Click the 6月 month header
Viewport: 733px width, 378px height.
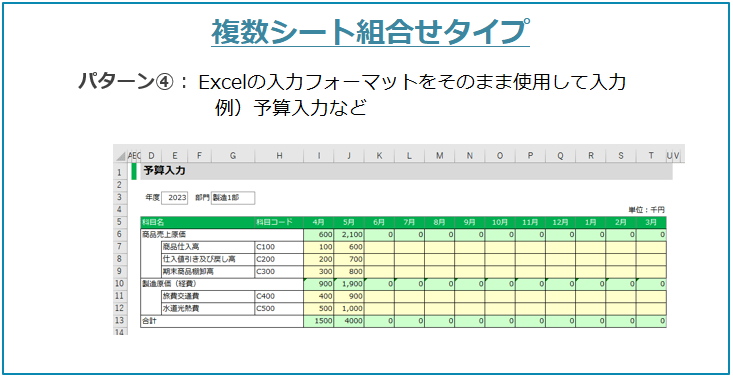(x=379, y=222)
